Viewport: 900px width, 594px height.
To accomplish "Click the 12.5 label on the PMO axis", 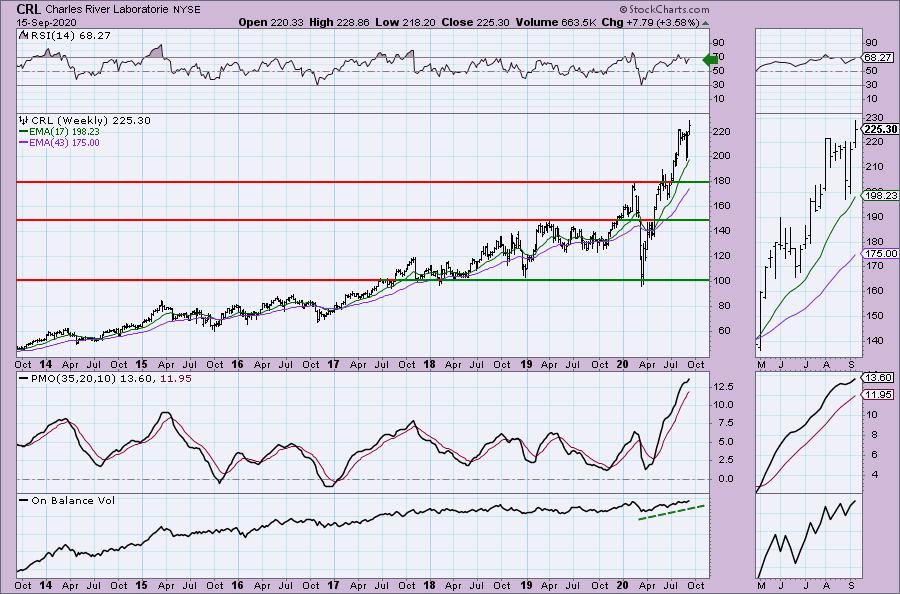I will pyautogui.click(x=723, y=387).
